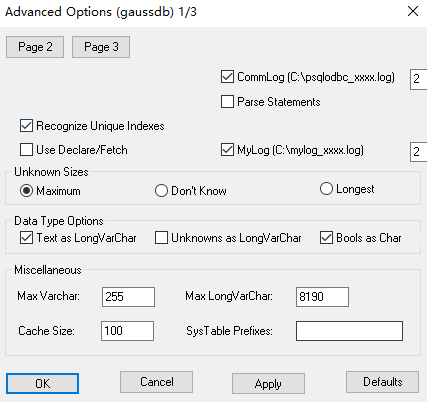This screenshot has width=427, height=402.
Task: Enable the Parse Statements checkbox
Action: click(227, 102)
